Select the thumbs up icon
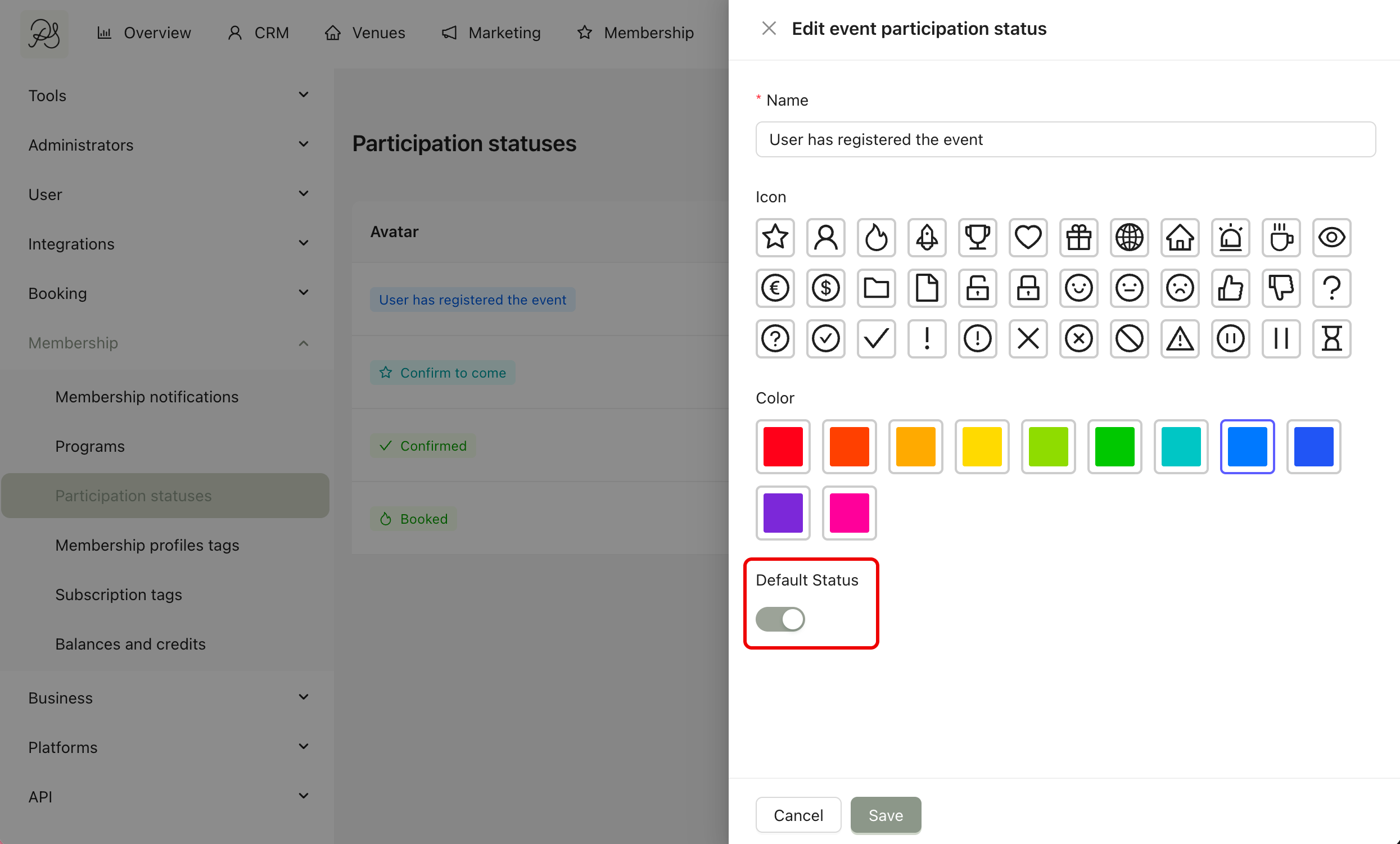1400x844 pixels. [1230, 288]
